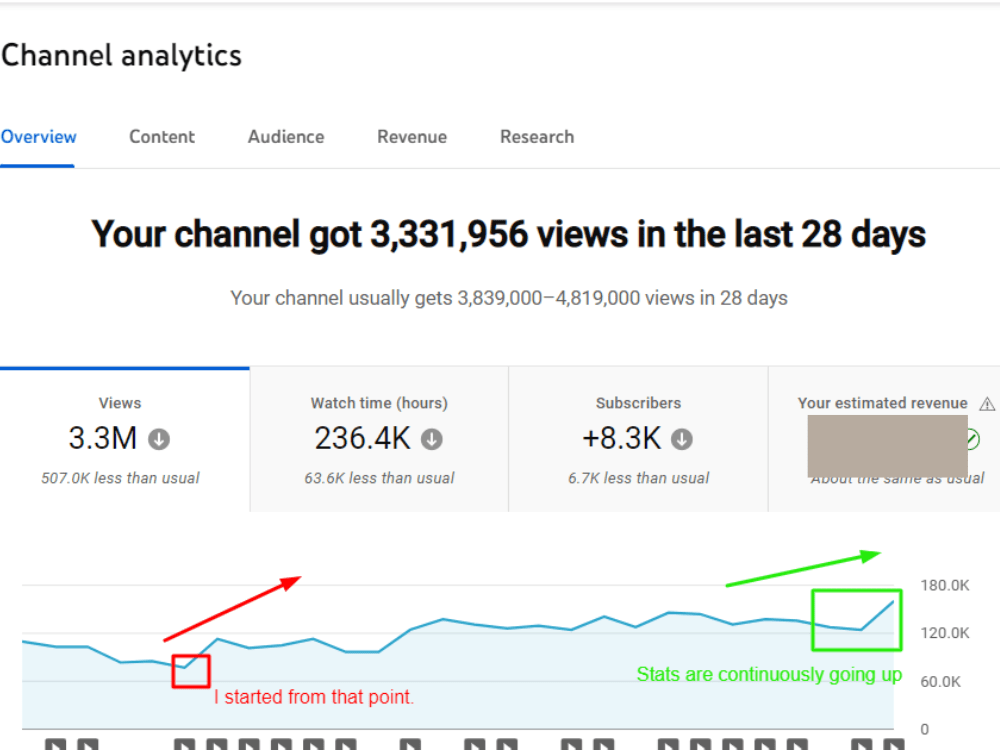
Task: Select the Subscribers metric card
Action: (x=638, y=439)
